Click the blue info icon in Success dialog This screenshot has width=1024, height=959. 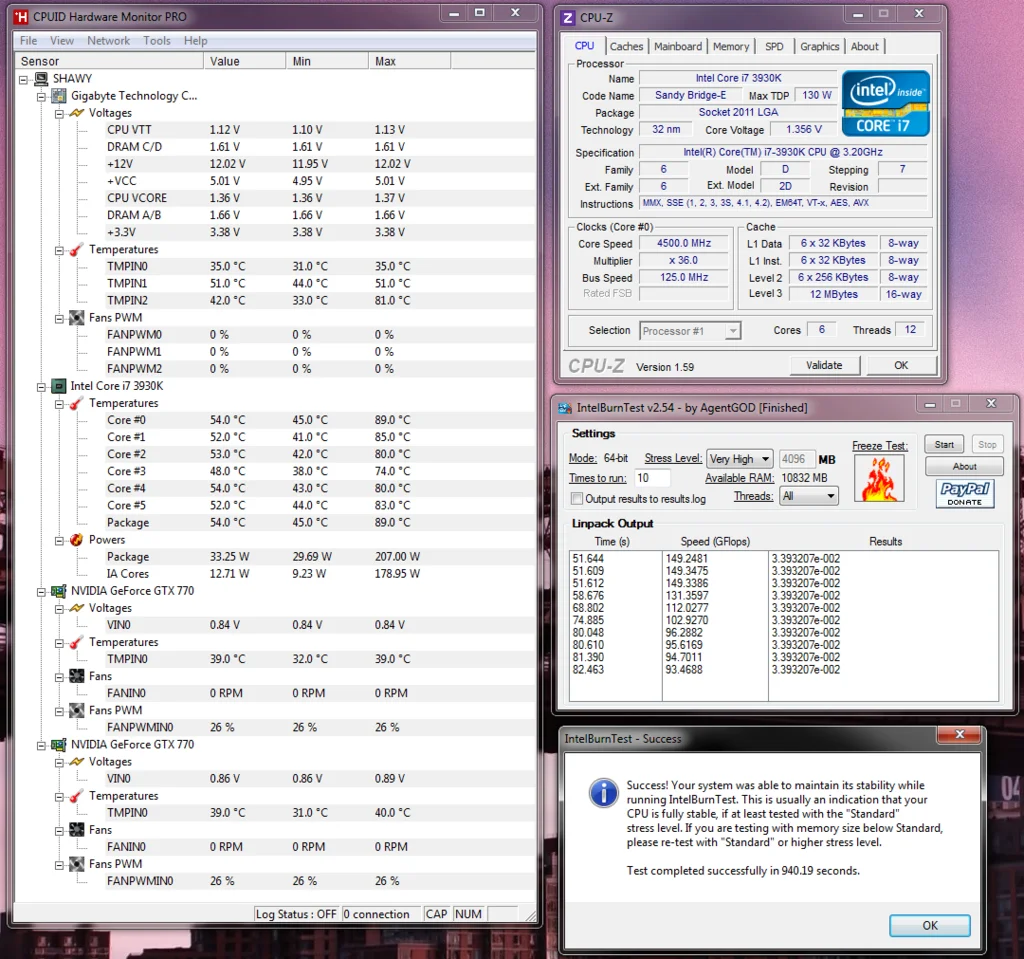coord(603,793)
